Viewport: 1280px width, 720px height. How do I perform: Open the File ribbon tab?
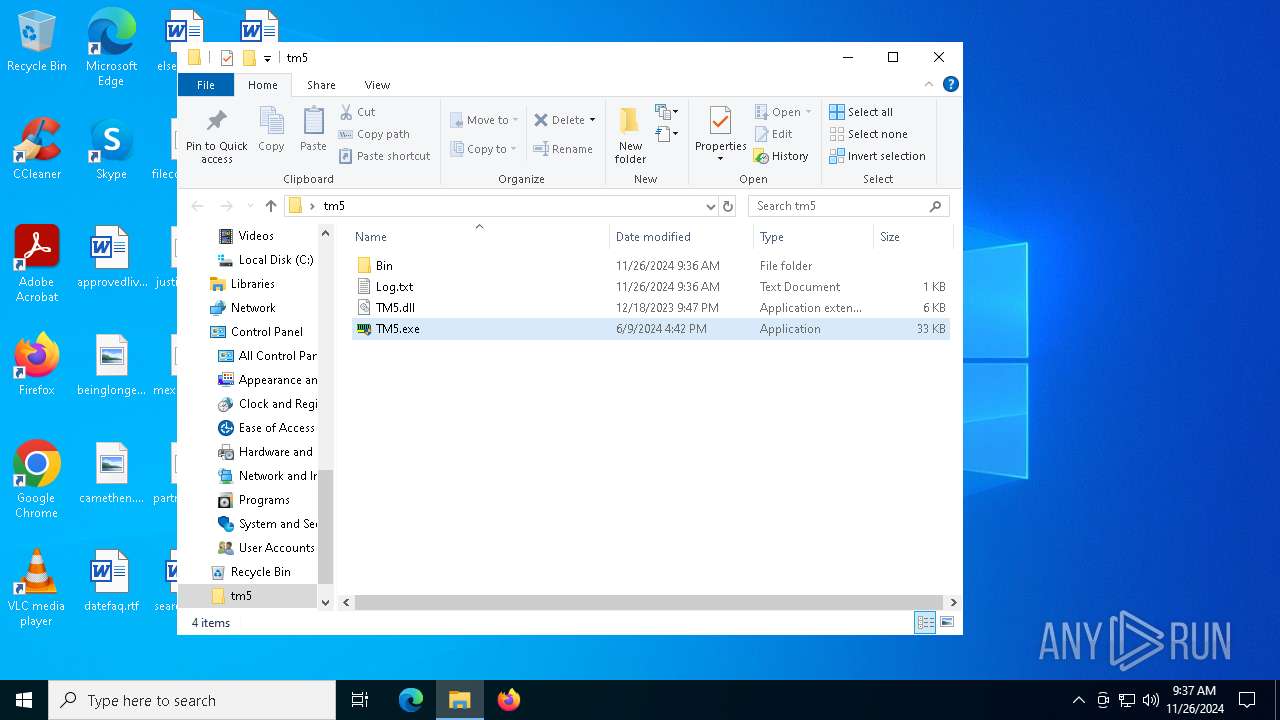(205, 85)
